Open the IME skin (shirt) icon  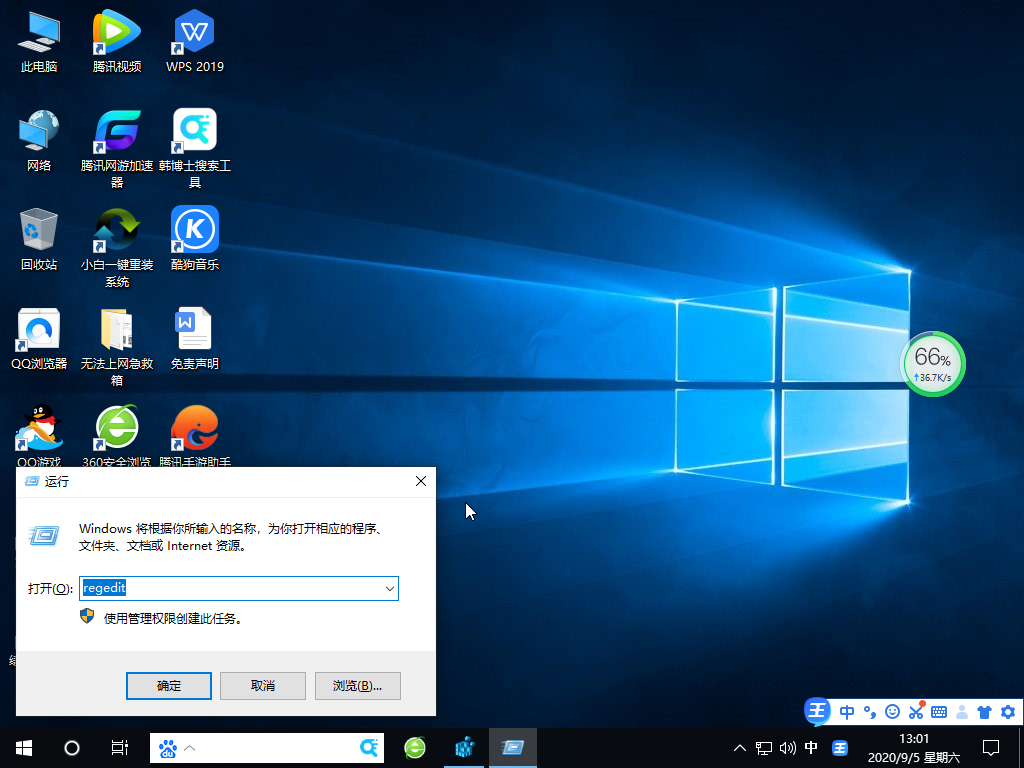(x=986, y=711)
